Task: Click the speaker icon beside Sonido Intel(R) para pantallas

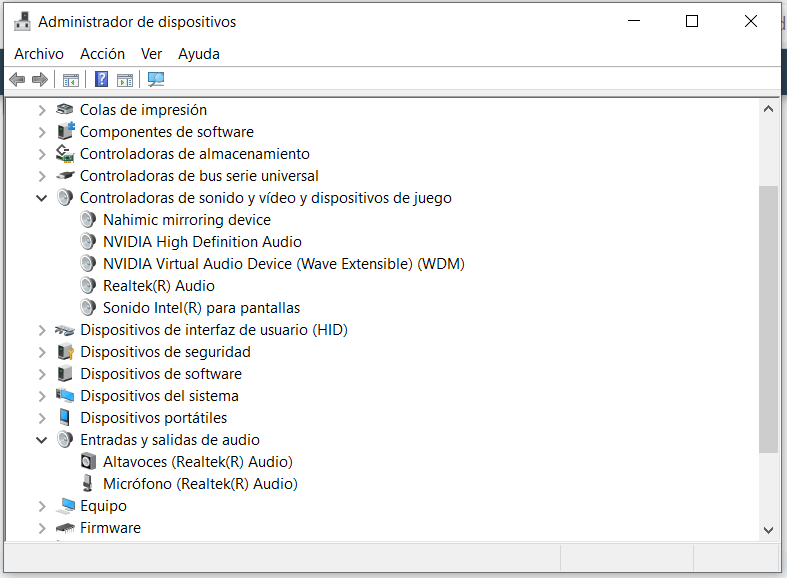Action: 88,308
